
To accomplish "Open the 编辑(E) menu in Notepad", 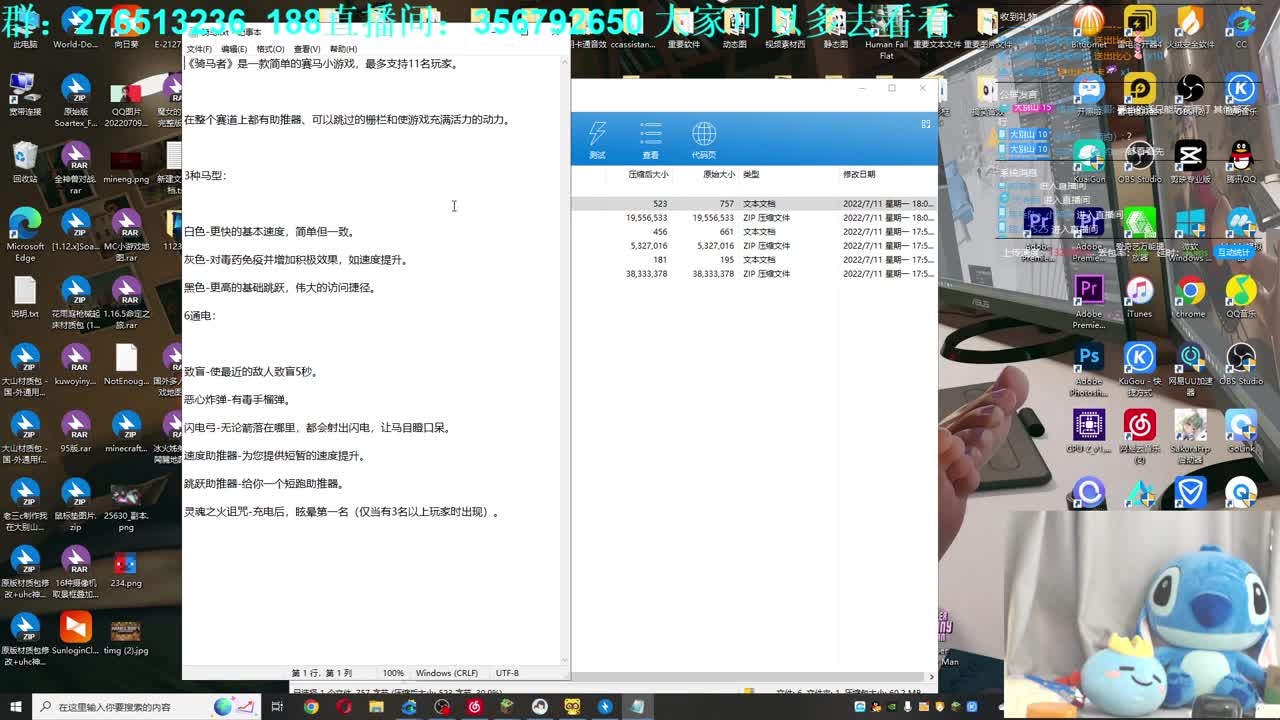I will 232,47.
